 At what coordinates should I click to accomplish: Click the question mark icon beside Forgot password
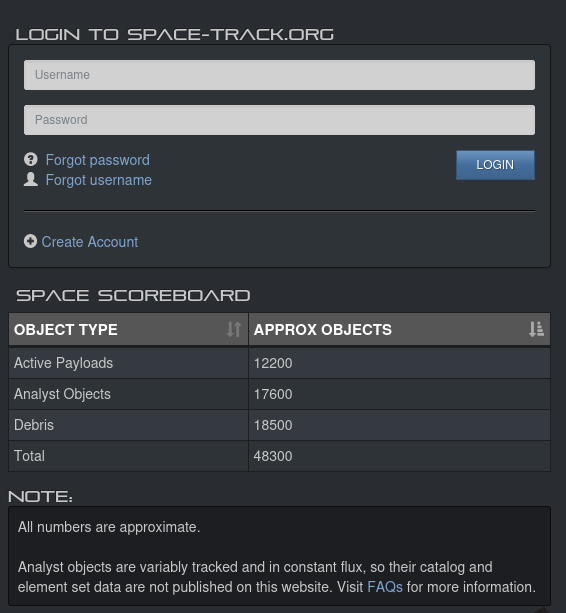(x=30, y=159)
